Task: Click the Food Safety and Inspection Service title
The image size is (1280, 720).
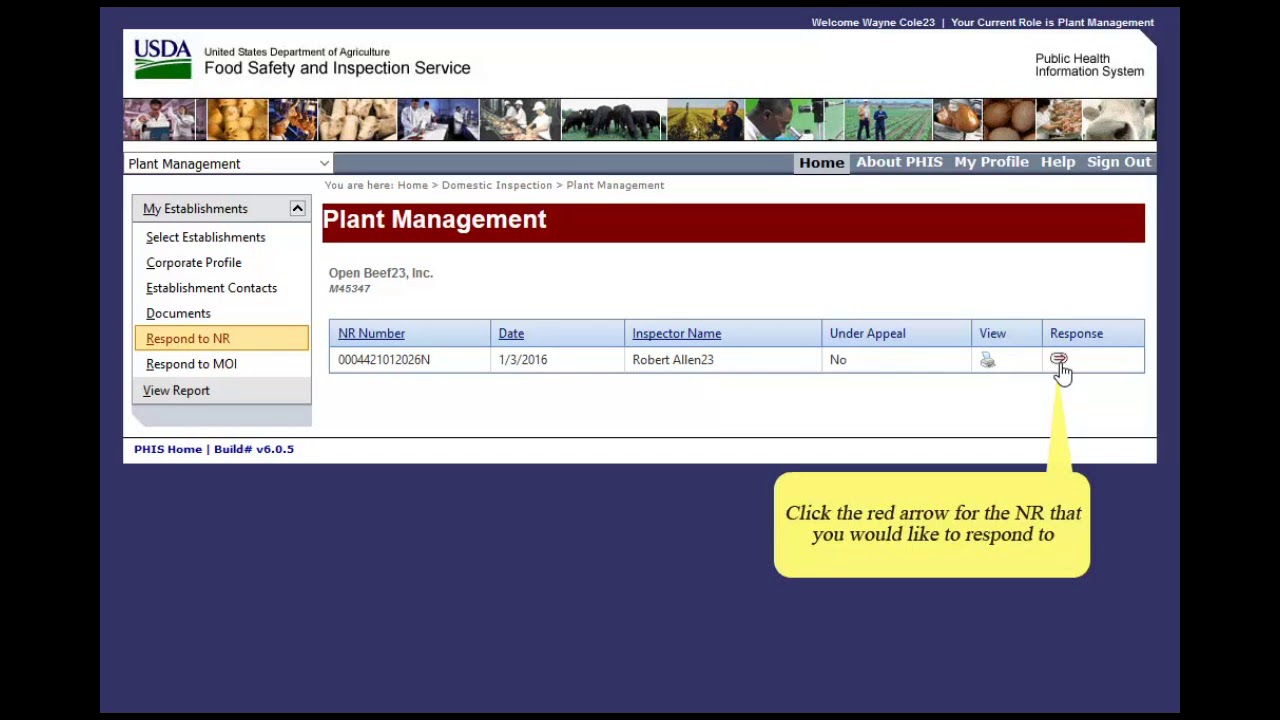Action: (337, 68)
